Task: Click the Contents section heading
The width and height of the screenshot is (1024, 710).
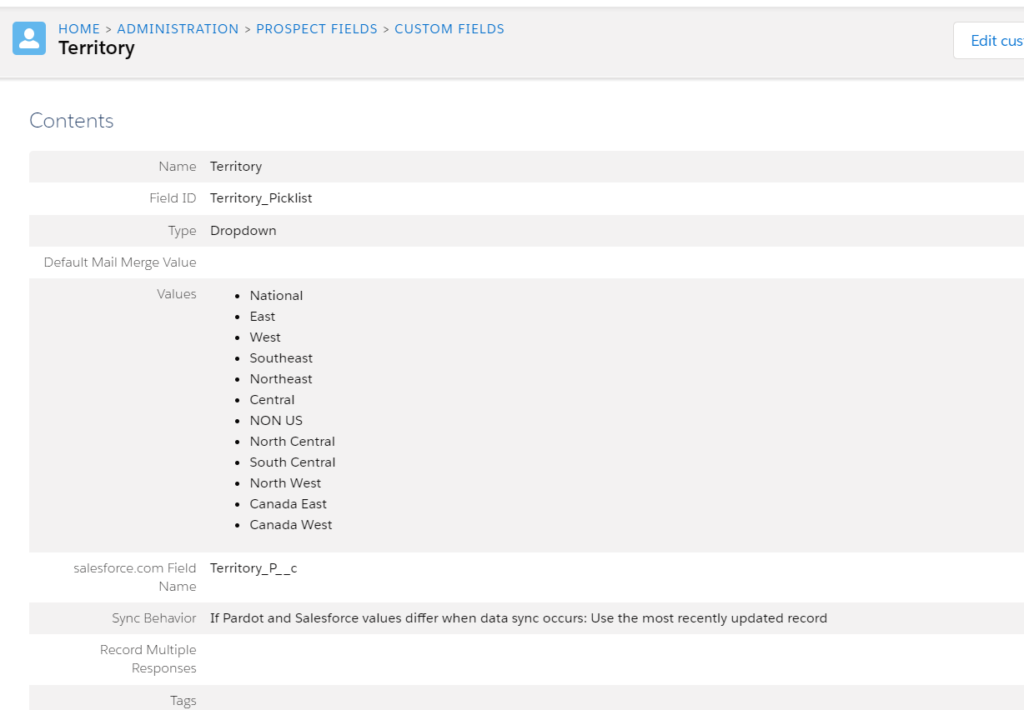Action: point(71,121)
